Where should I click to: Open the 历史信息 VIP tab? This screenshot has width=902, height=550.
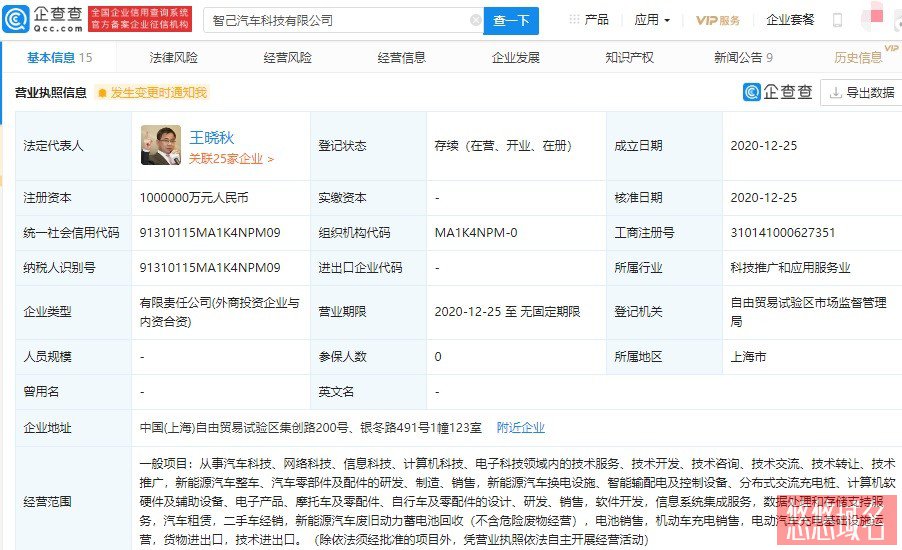click(858, 57)
